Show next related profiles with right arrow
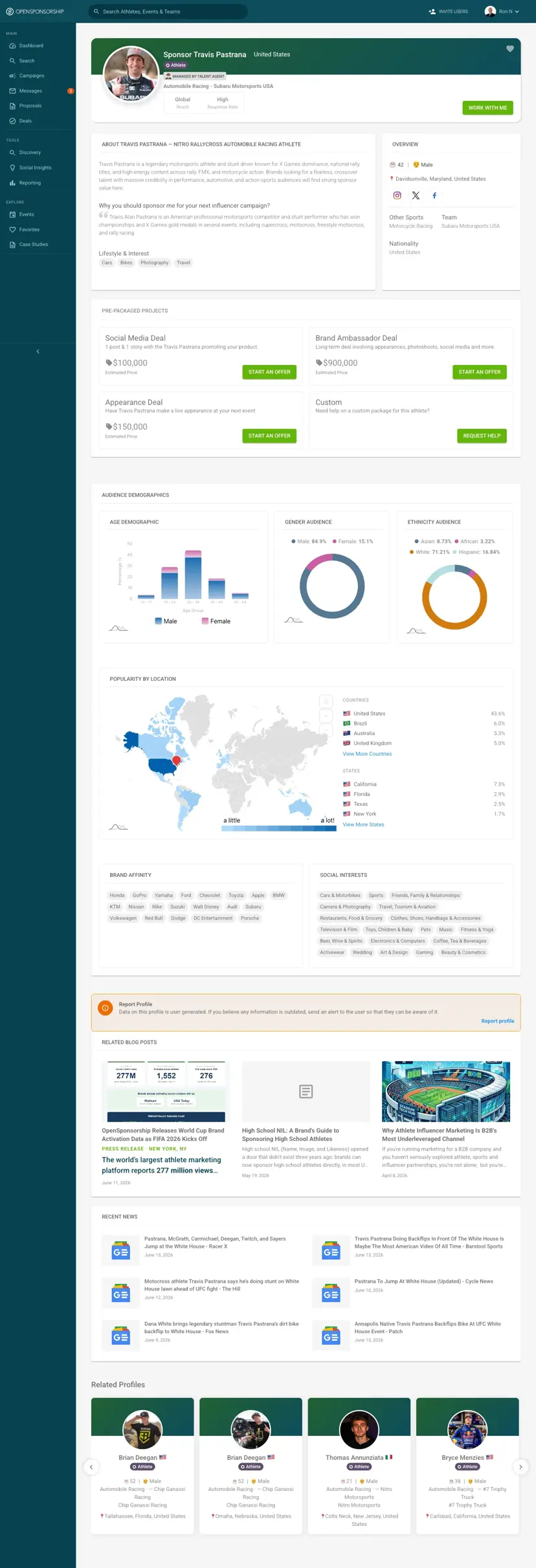This screenshot has width=536, height=1568. [520, 1466]
